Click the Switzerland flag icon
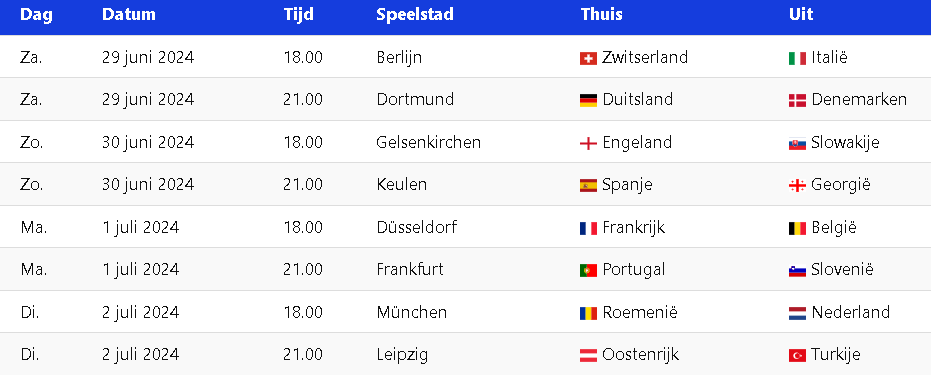931x381 pixels. point(588,58)
